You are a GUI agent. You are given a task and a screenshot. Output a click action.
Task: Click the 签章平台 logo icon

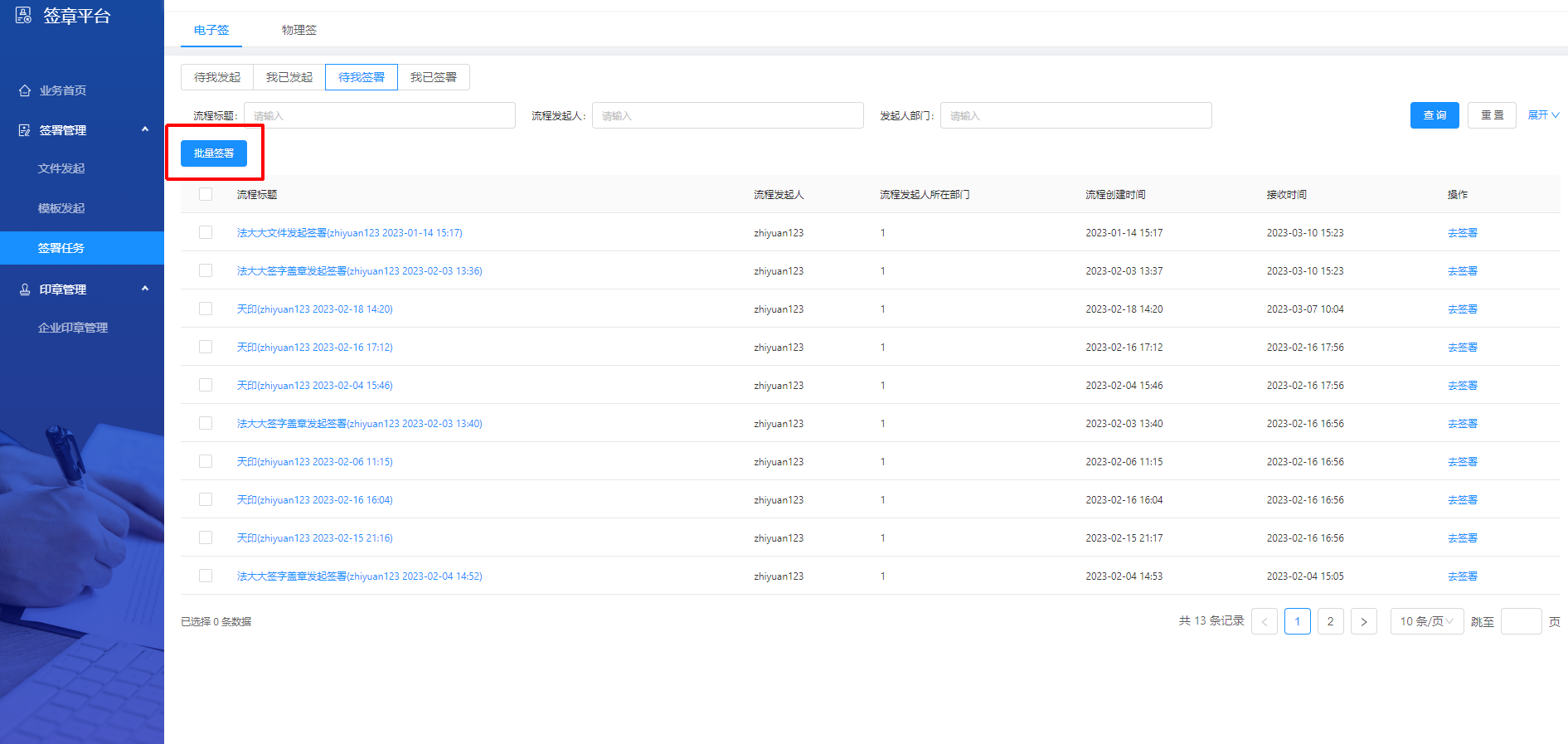point(23,15)
